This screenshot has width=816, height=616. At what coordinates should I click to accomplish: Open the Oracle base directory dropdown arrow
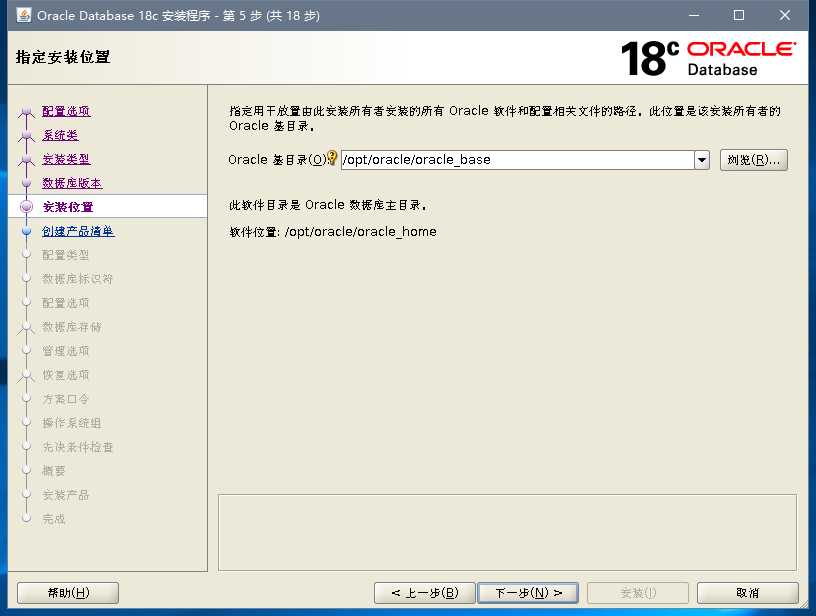point(702,160)
